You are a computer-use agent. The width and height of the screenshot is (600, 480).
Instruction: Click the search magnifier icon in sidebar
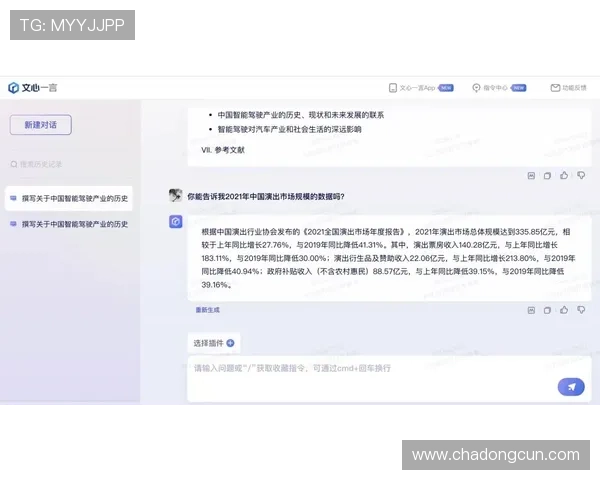click(x=14, y=164)
